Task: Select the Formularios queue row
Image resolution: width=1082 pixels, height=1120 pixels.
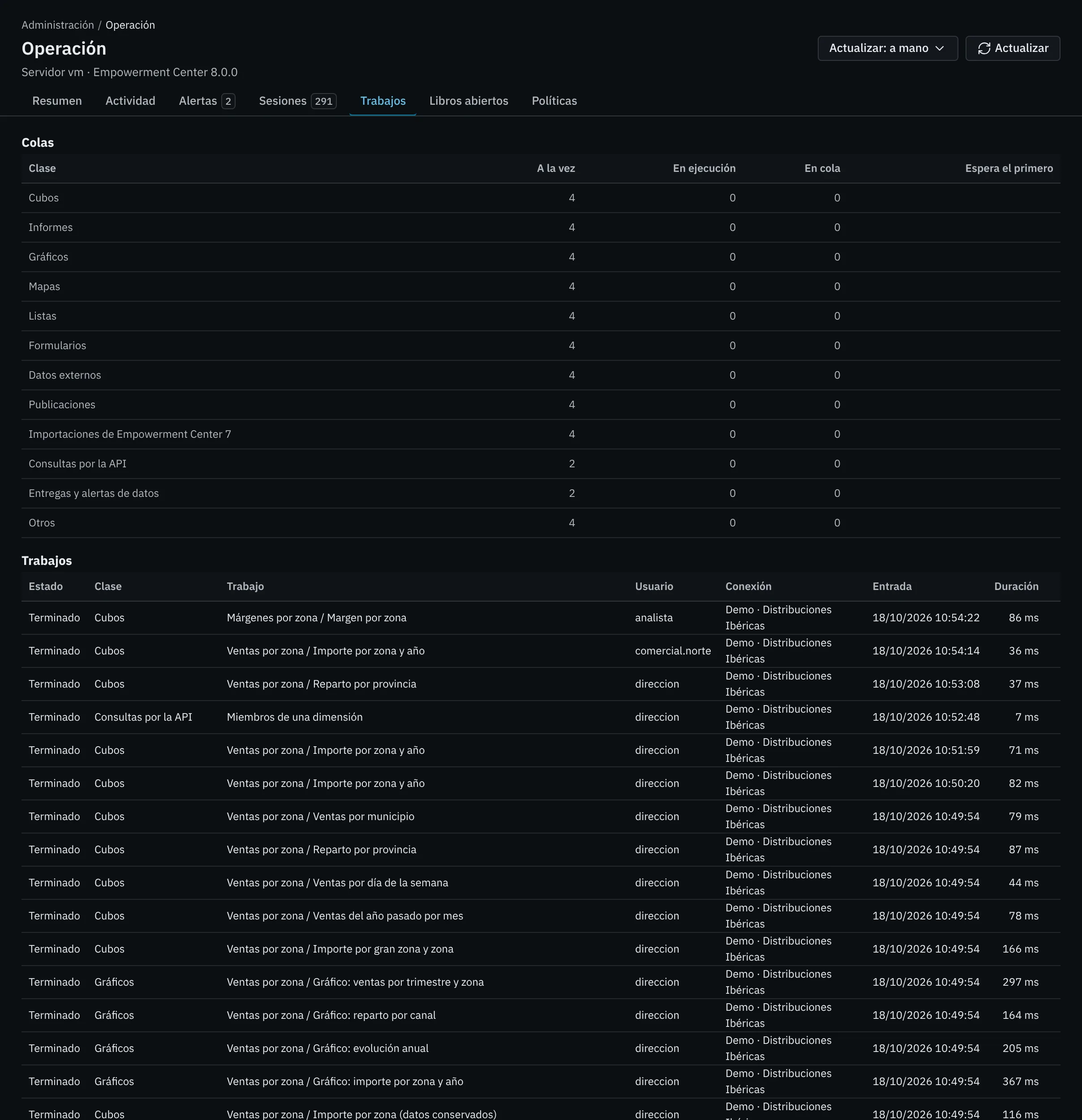Action: tap(541, 346)
